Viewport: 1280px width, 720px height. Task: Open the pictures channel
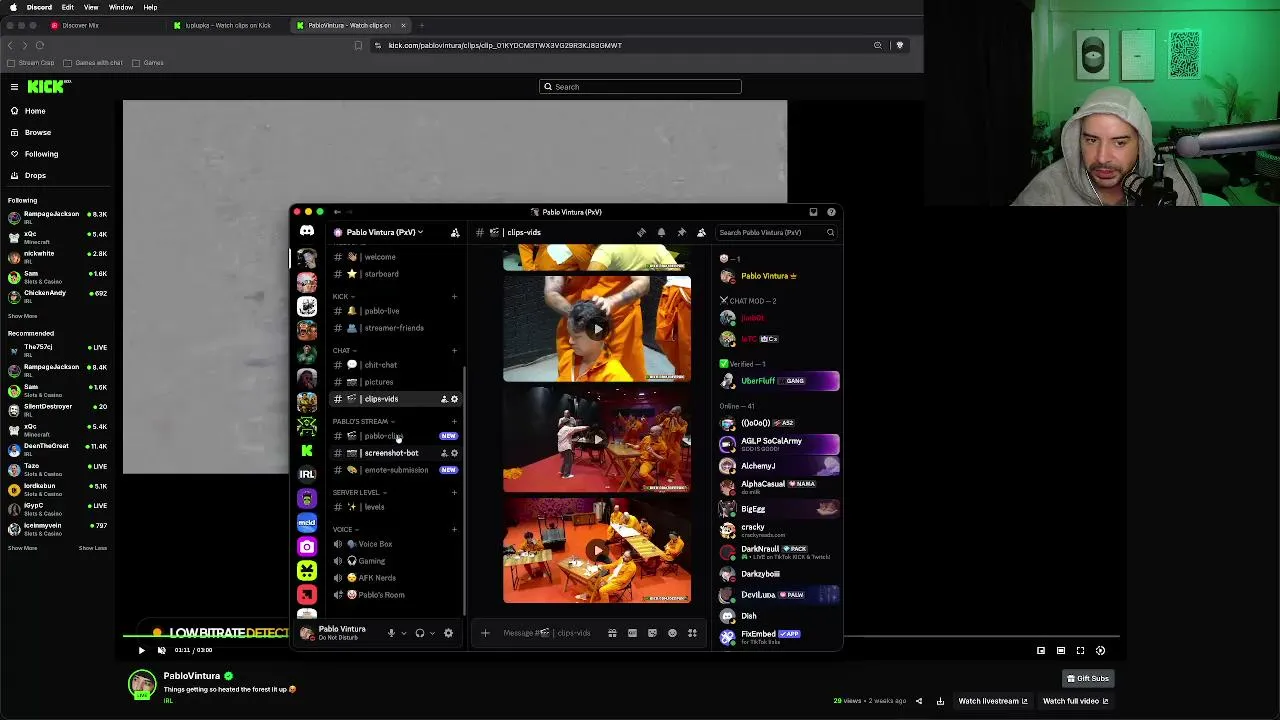(395, 382)
